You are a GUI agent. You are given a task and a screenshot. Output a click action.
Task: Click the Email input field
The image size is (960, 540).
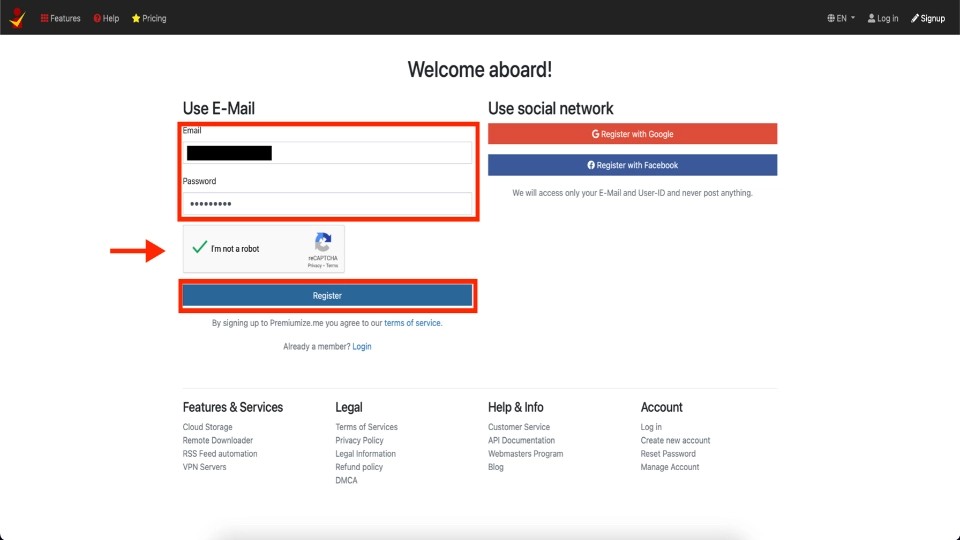[x=327, y=152]
